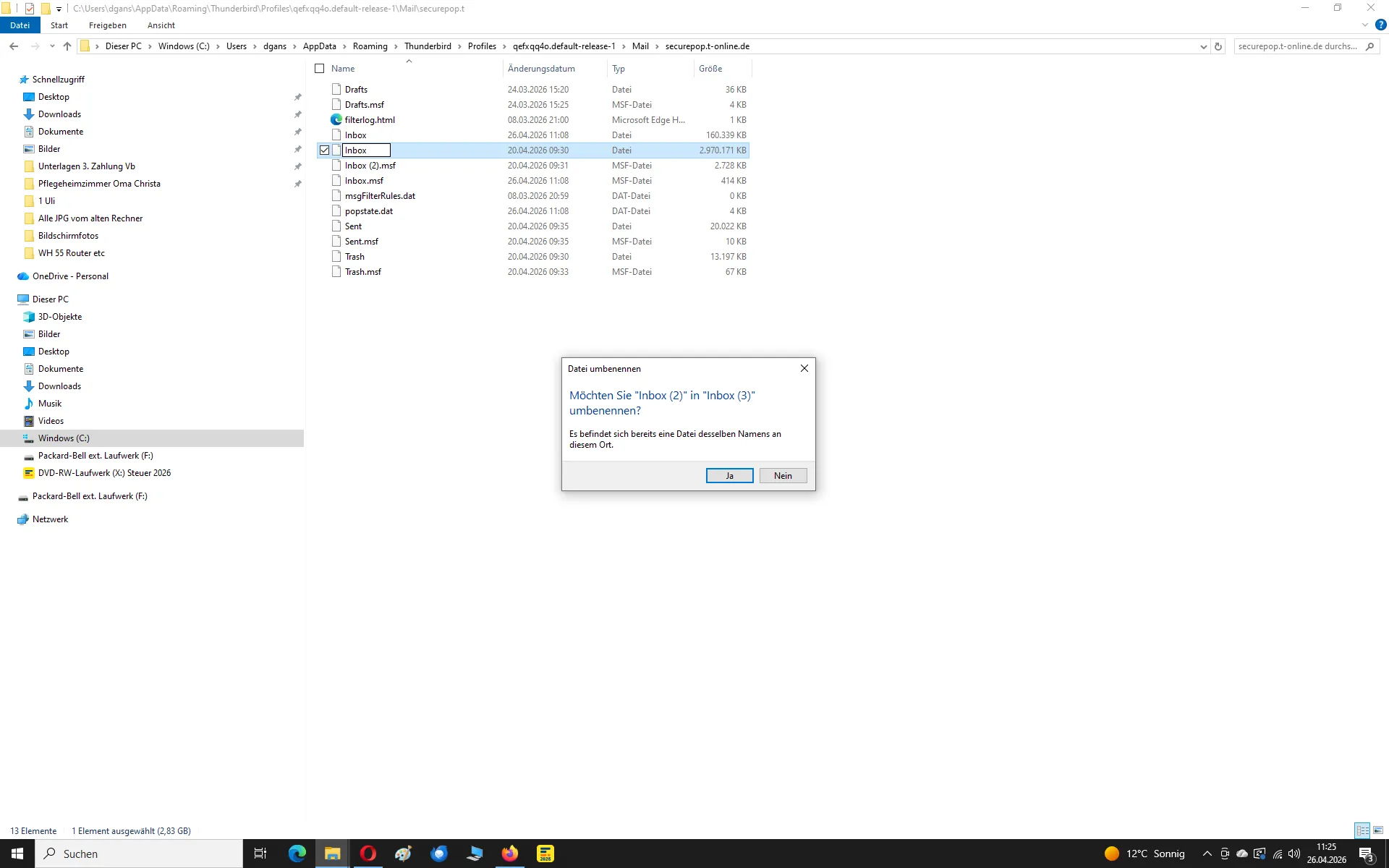
Task: Toggle the select-all checkbox in header
Action: pos(320,69)
